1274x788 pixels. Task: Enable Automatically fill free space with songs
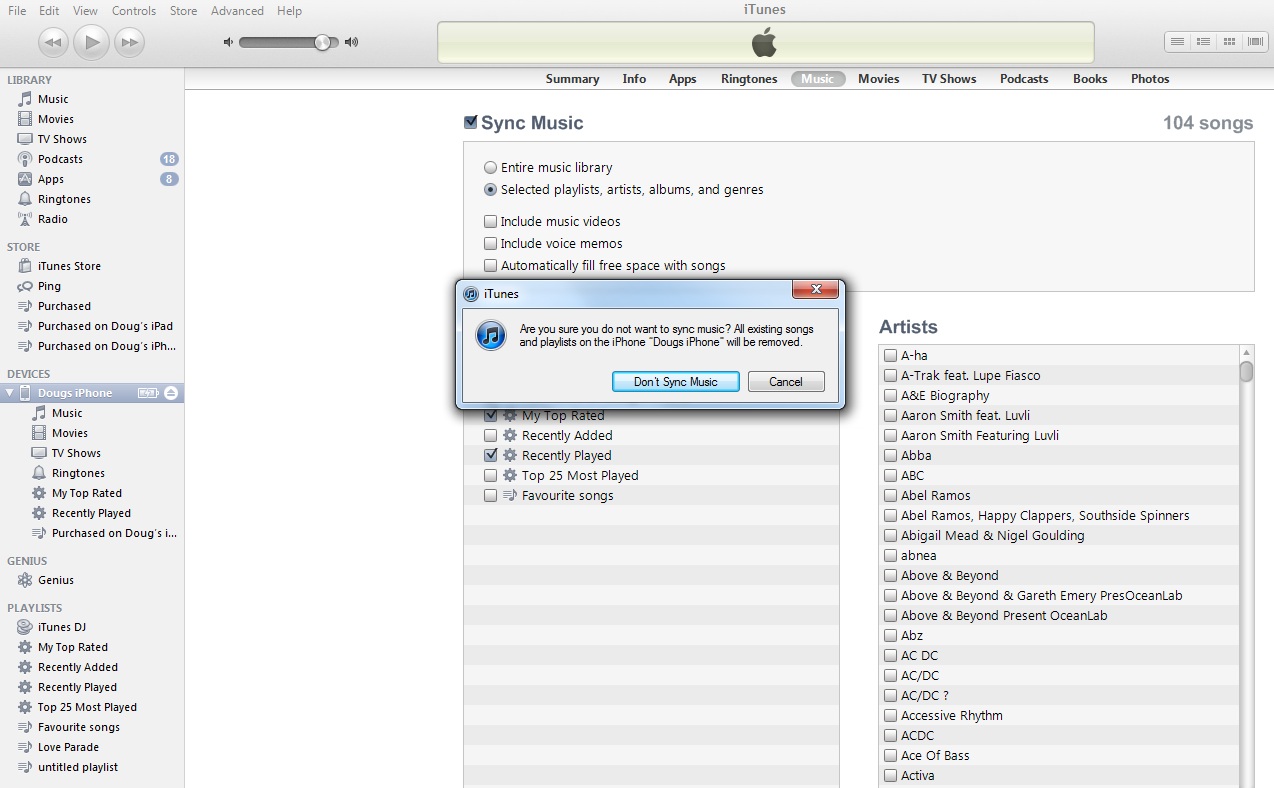490,266
